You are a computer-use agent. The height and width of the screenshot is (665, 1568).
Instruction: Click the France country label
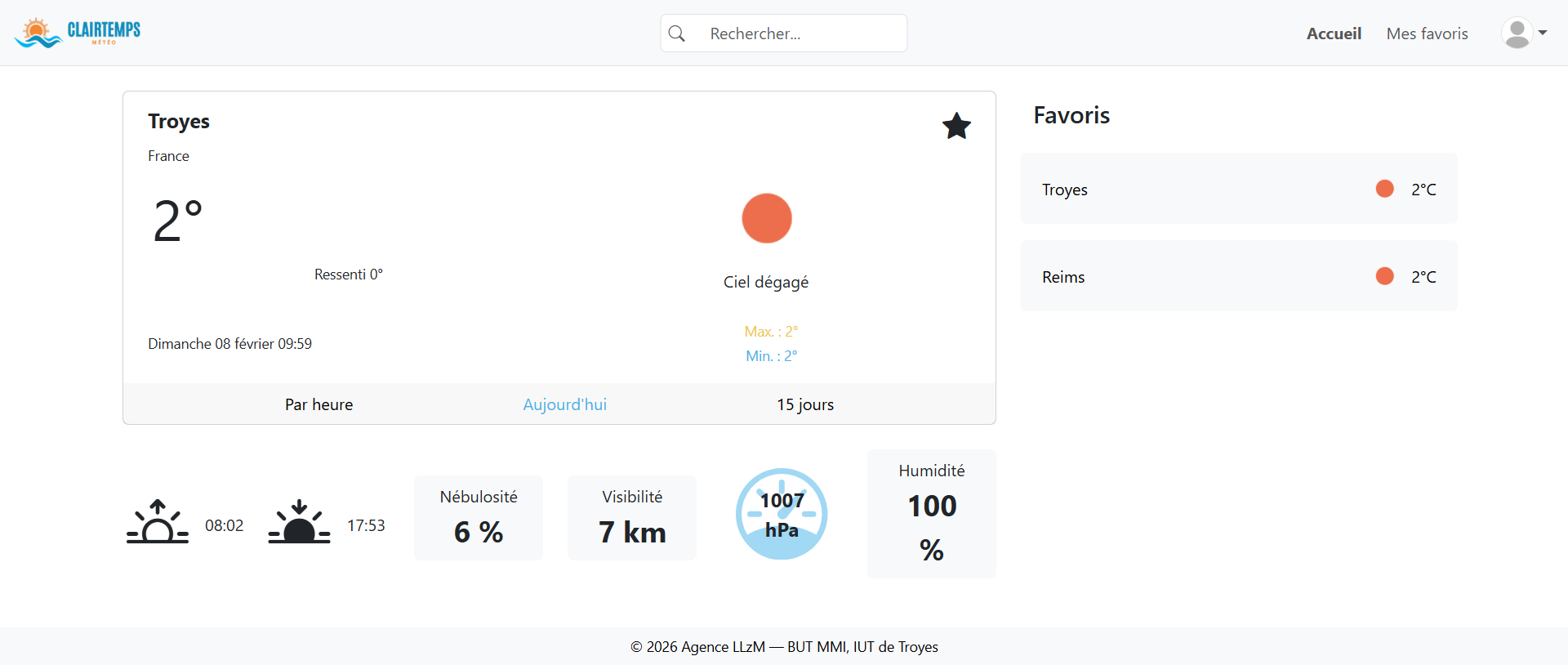[x=168, y=156]
